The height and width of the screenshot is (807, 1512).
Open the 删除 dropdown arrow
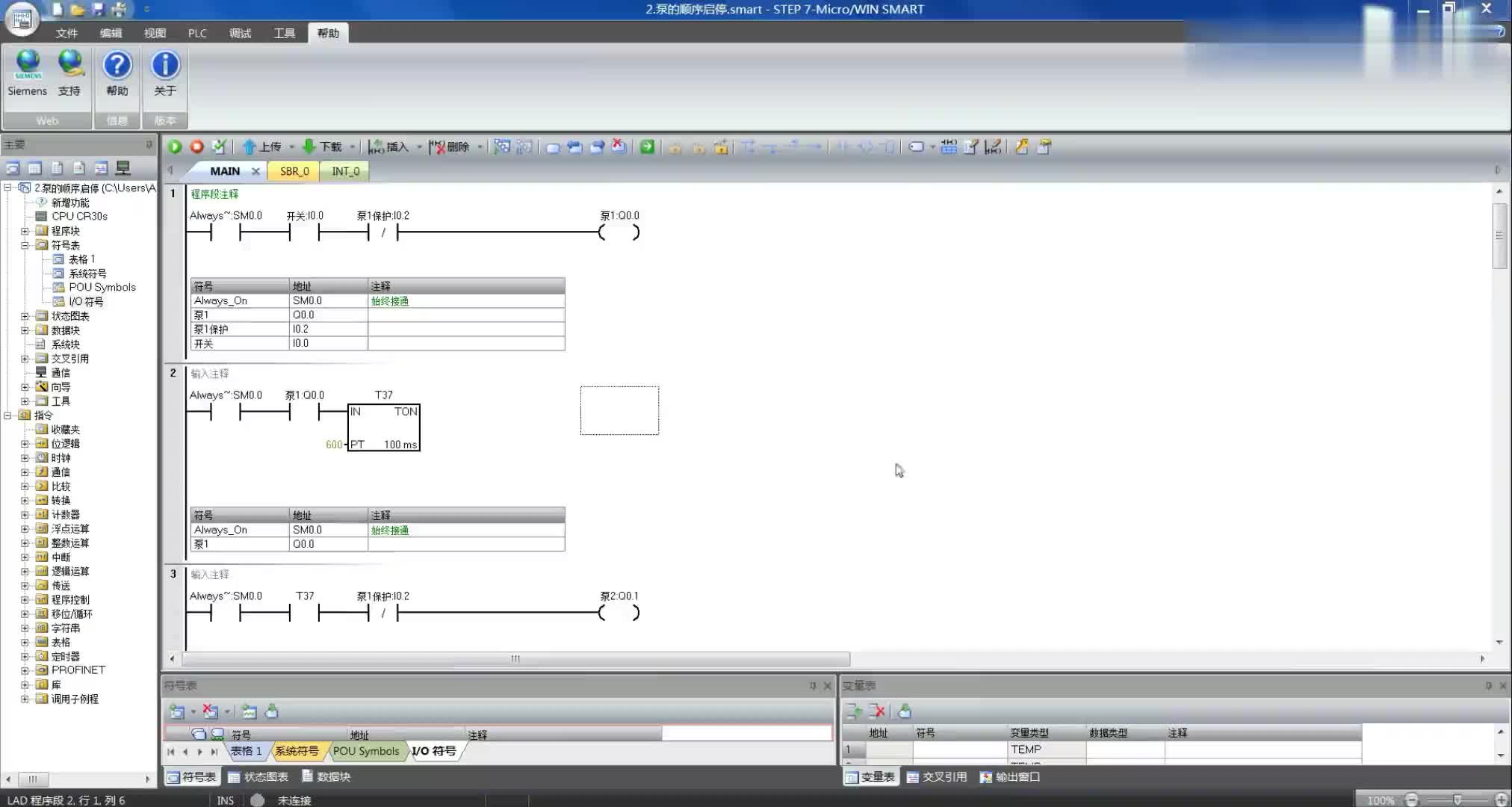(480, 147)
